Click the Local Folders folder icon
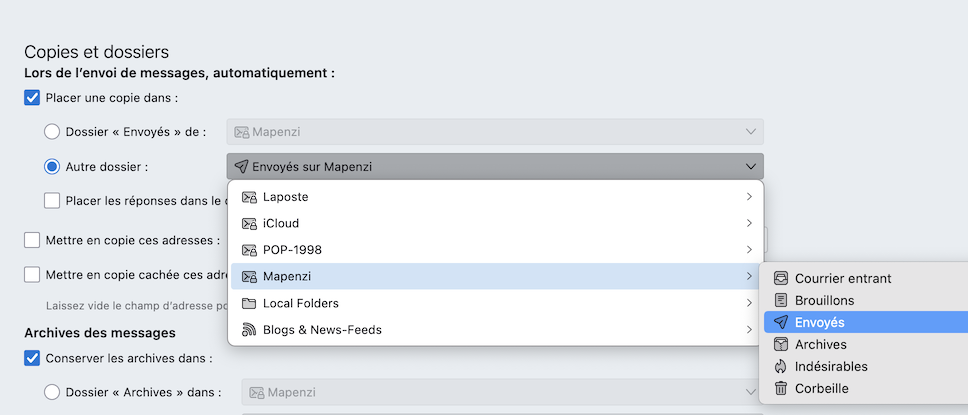 coord(249,303)
